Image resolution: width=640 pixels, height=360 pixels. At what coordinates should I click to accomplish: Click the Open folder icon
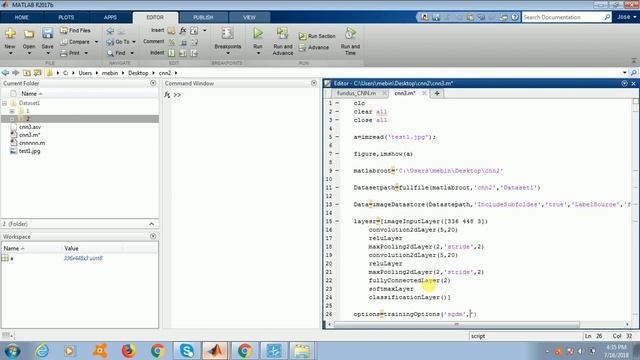[x=29, y=33]
